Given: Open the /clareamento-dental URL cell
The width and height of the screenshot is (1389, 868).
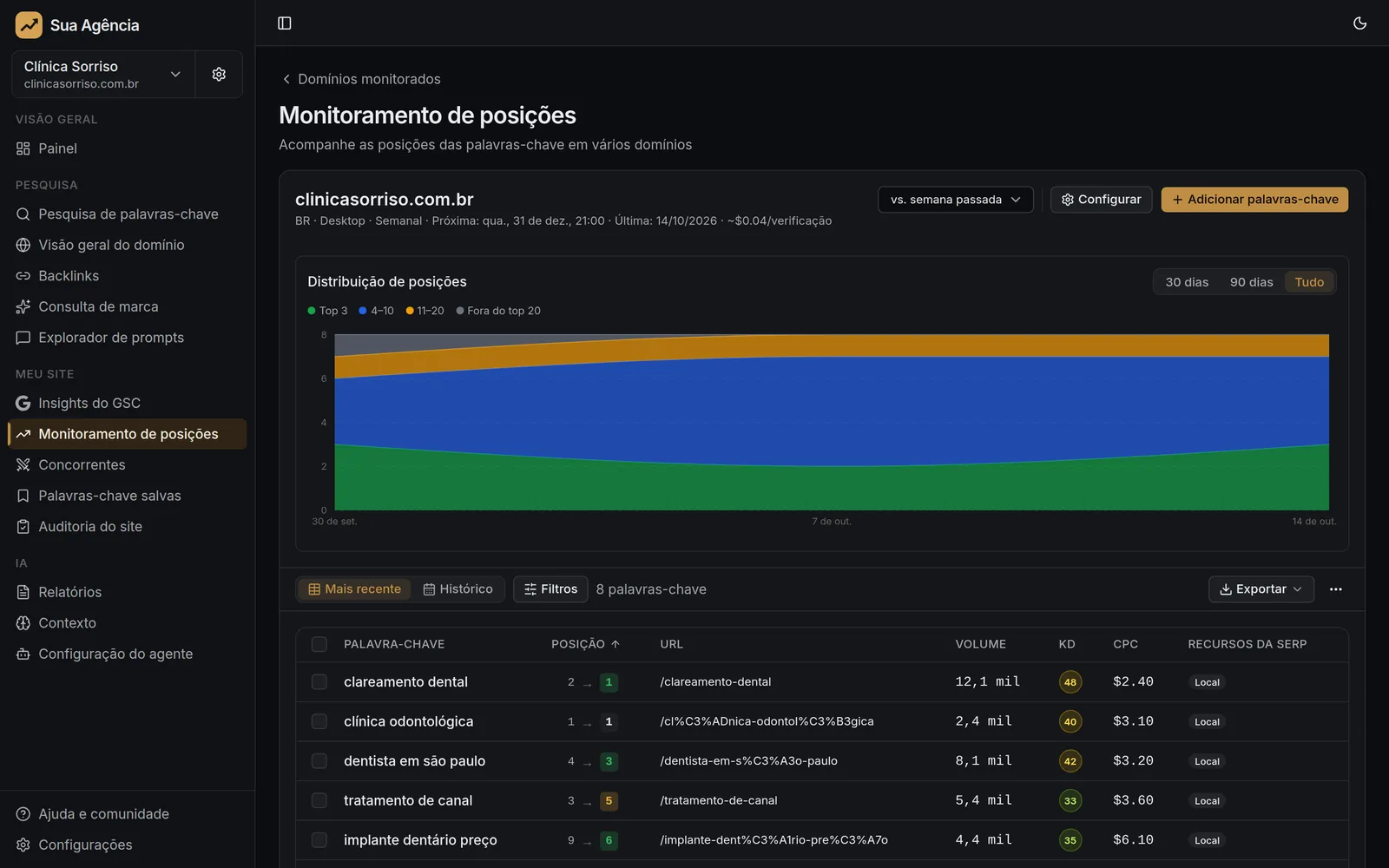Looking at the screenshot, I should [x=715, y=682].
